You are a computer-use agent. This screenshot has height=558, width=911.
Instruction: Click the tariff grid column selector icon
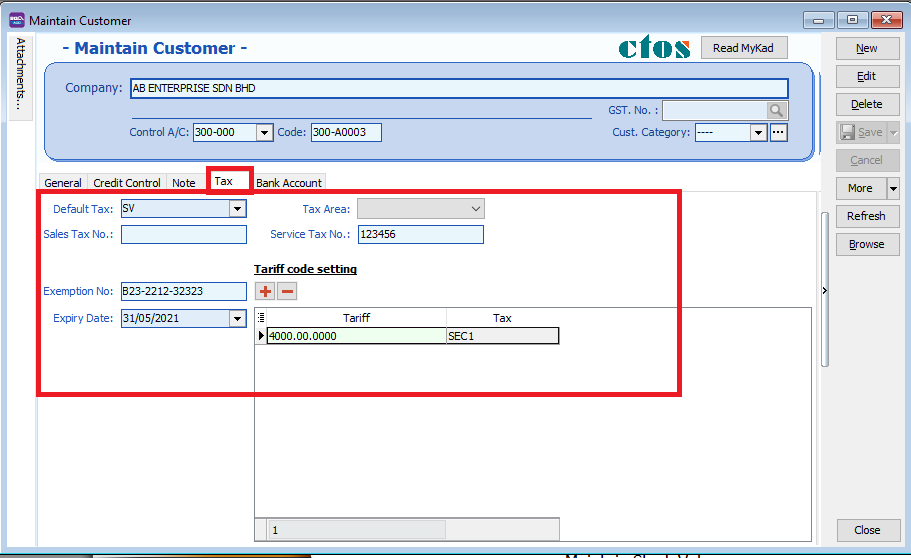tap(262, 318)
